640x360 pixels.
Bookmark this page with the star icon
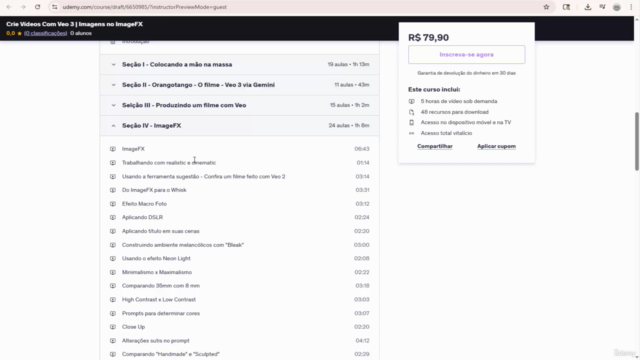tap(546, 7)
